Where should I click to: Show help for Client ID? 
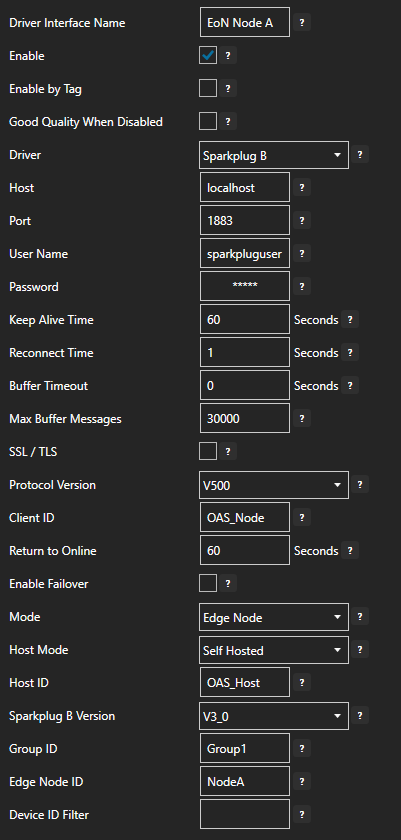point(302,518)
